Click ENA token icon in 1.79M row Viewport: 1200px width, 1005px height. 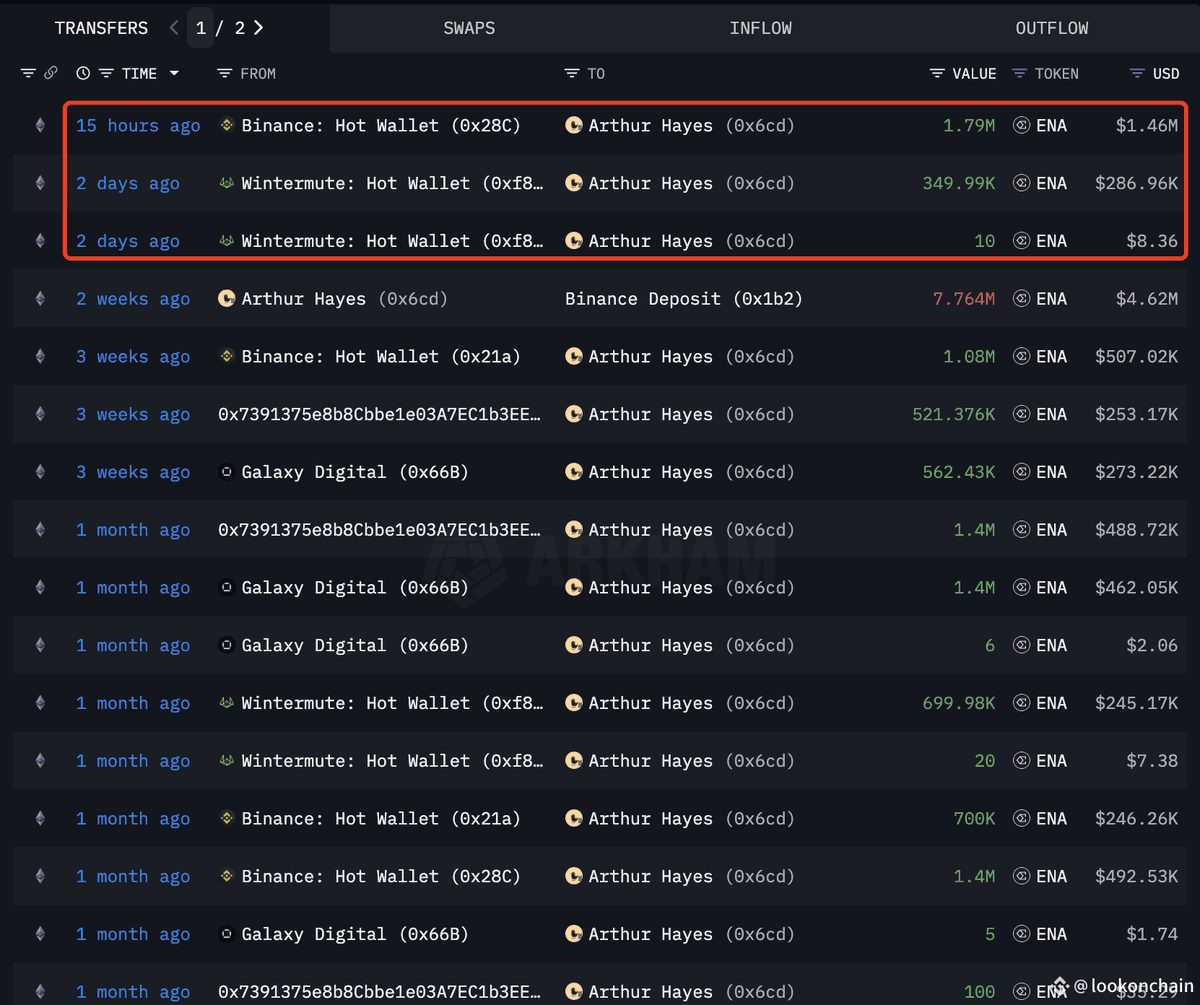tap(1022, 125)
